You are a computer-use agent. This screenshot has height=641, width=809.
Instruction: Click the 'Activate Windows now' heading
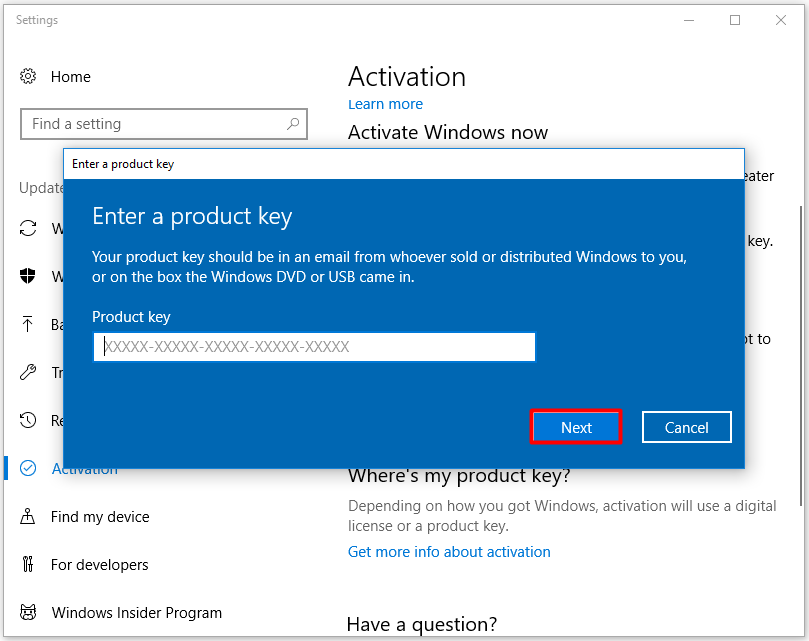(448, 133)
